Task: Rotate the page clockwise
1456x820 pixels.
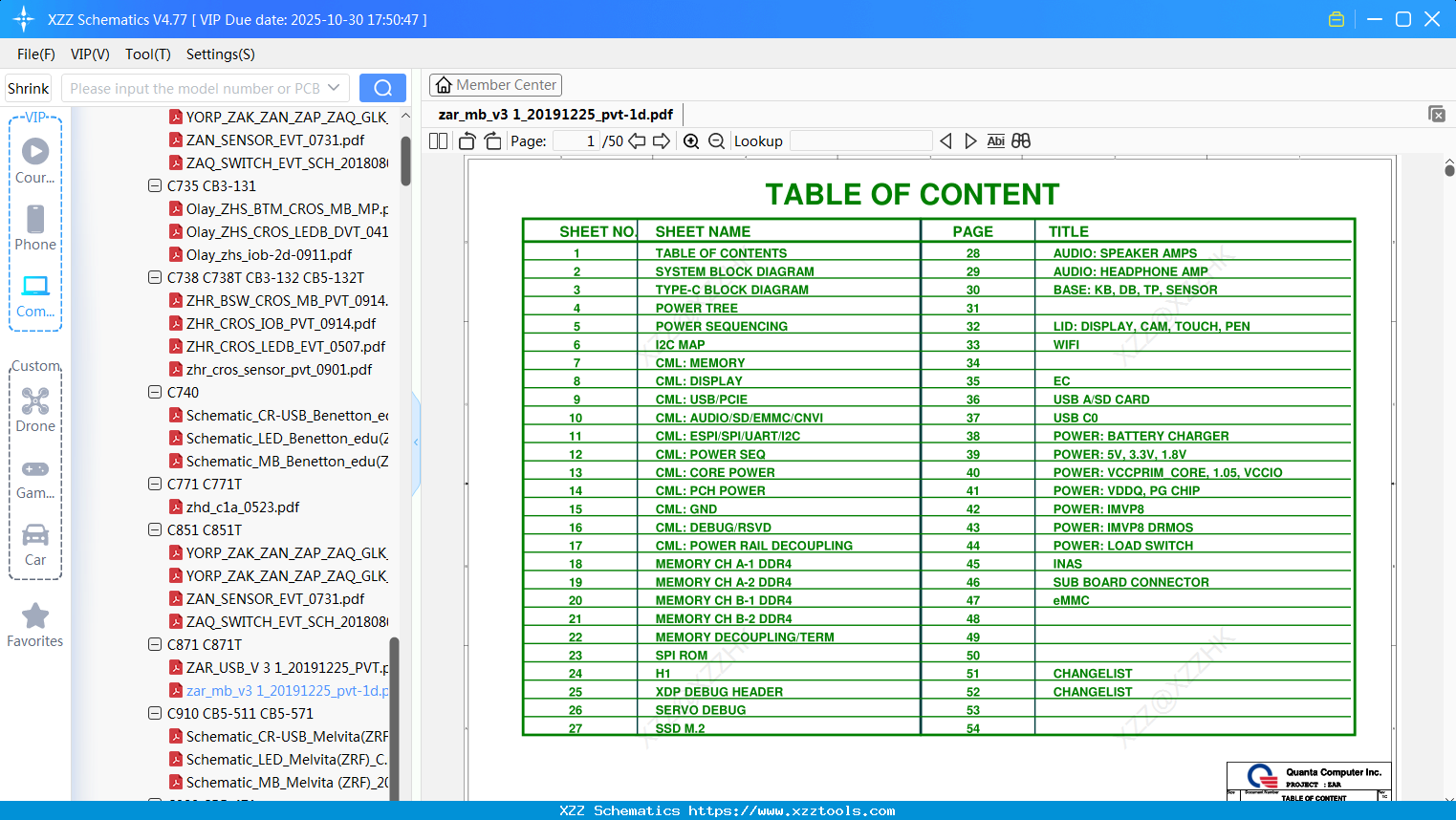Action: click(492, 141)
